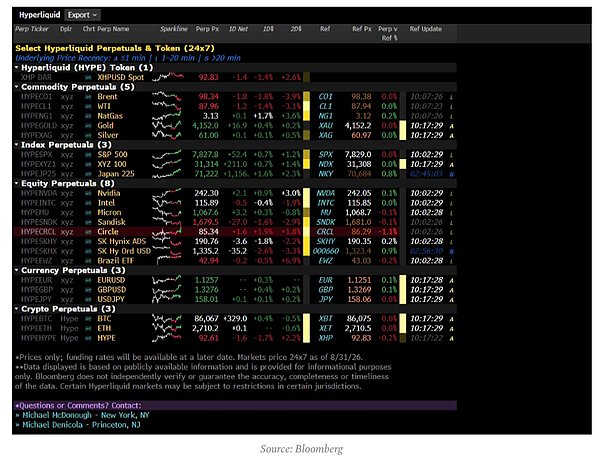Collapse the Index Perpetuals section

point(17,145)
